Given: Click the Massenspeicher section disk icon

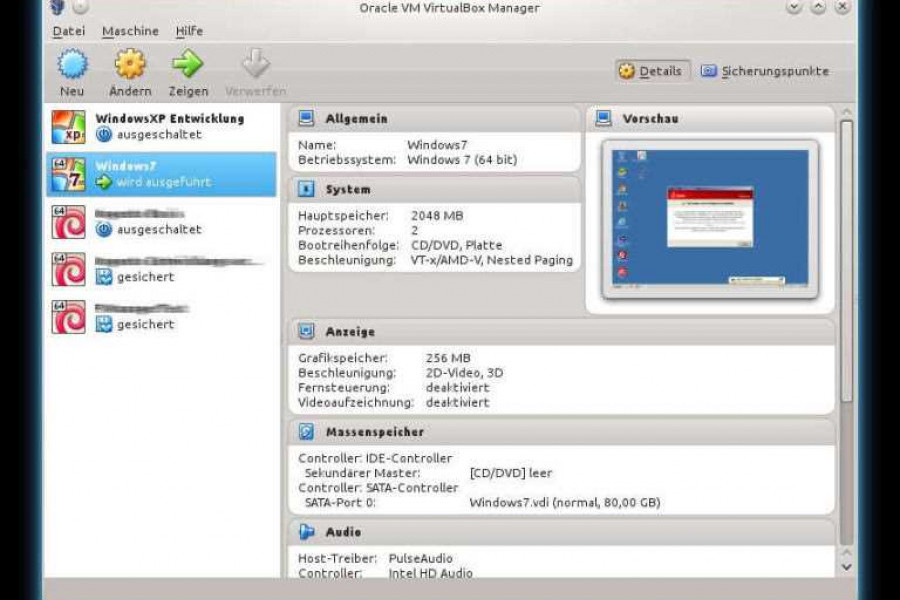Looking at the screenshot, I should [x=307, y=432].
